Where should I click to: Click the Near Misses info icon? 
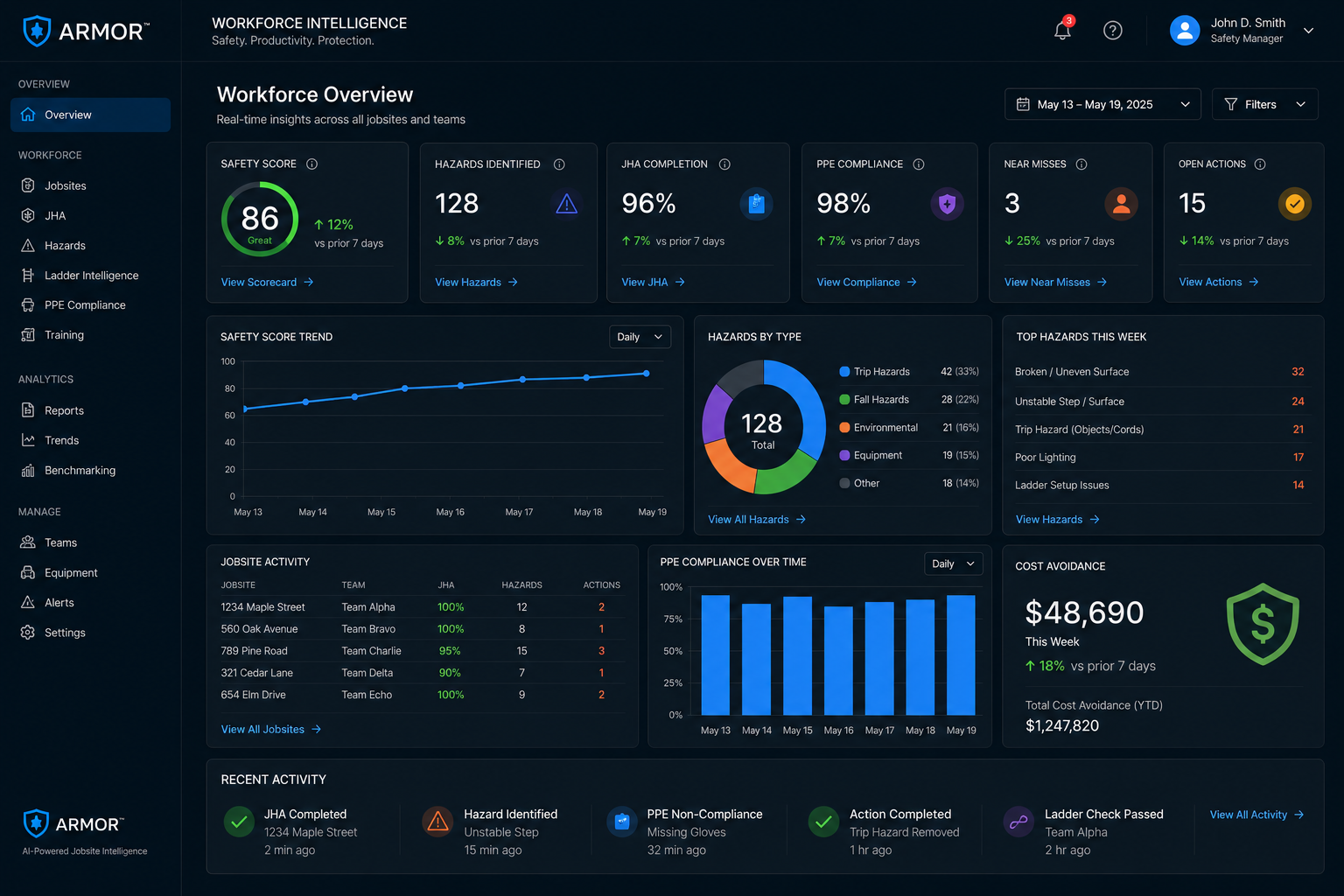click(x=1081, y=164)
